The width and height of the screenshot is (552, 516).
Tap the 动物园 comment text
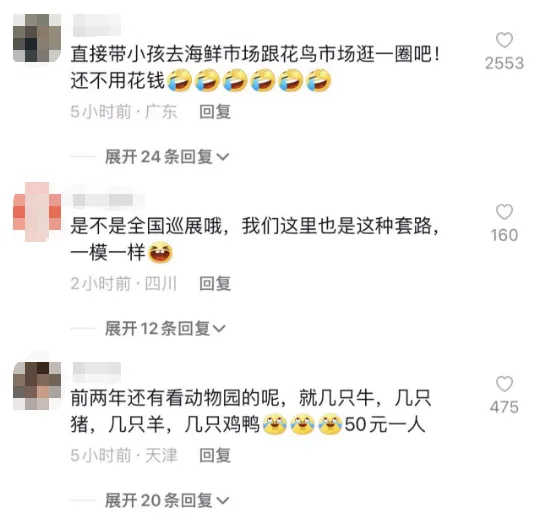(x=251, y=411)
